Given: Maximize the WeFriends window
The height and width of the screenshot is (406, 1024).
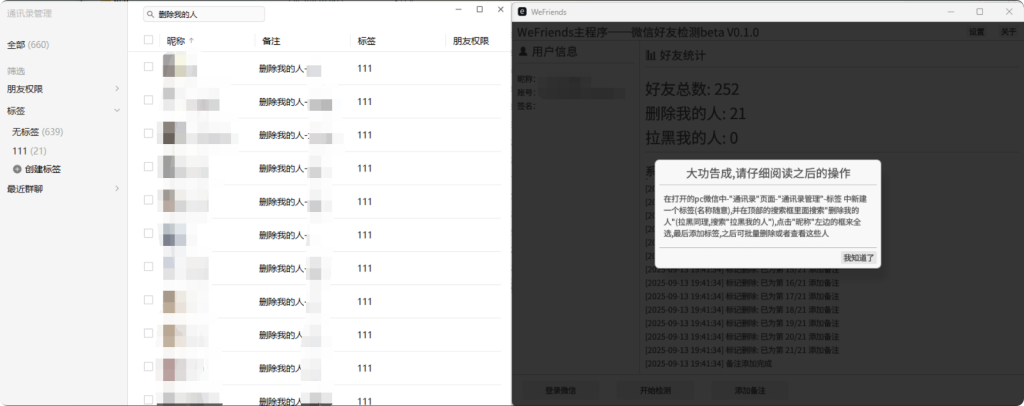Looking at the screenshot, I should 979,12.
